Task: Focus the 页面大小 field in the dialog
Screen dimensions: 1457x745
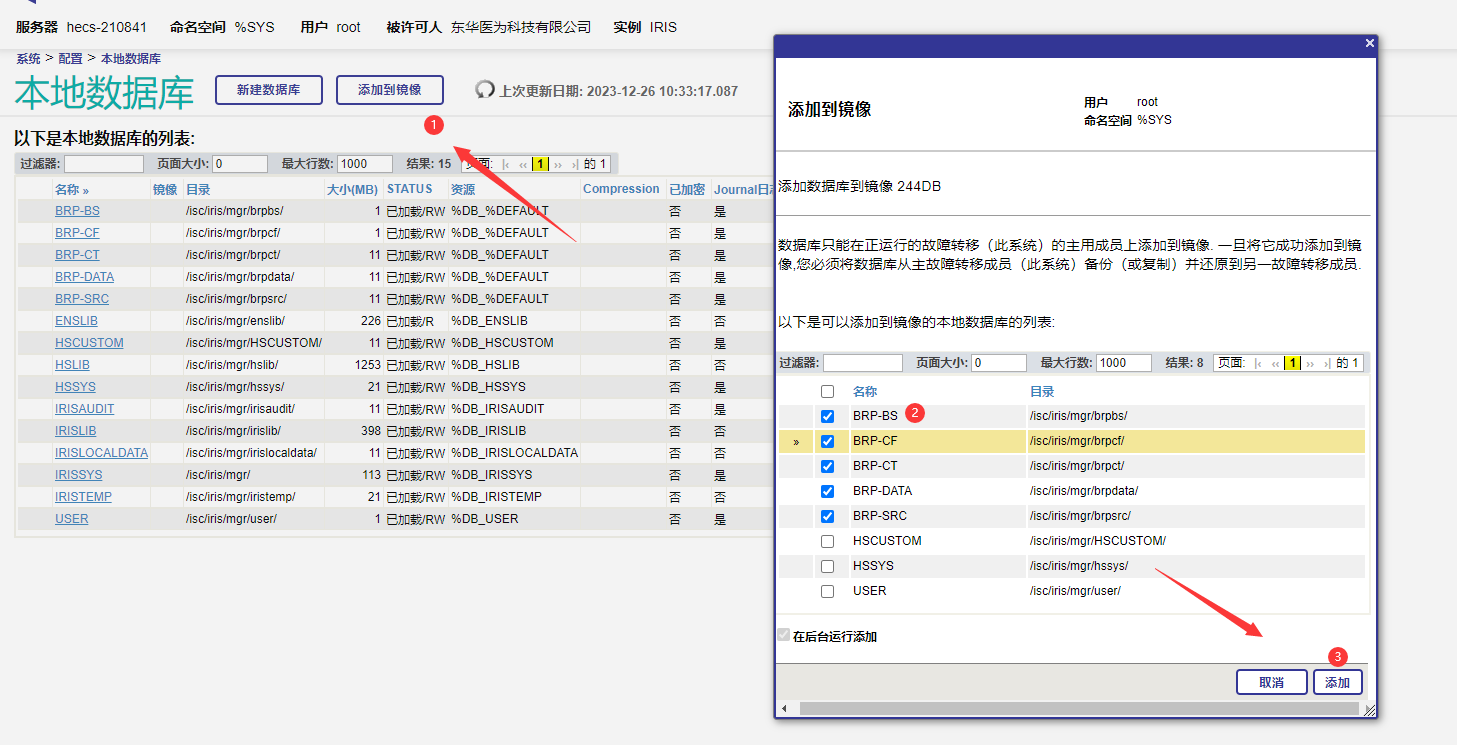Action: [x=999, y=363]
